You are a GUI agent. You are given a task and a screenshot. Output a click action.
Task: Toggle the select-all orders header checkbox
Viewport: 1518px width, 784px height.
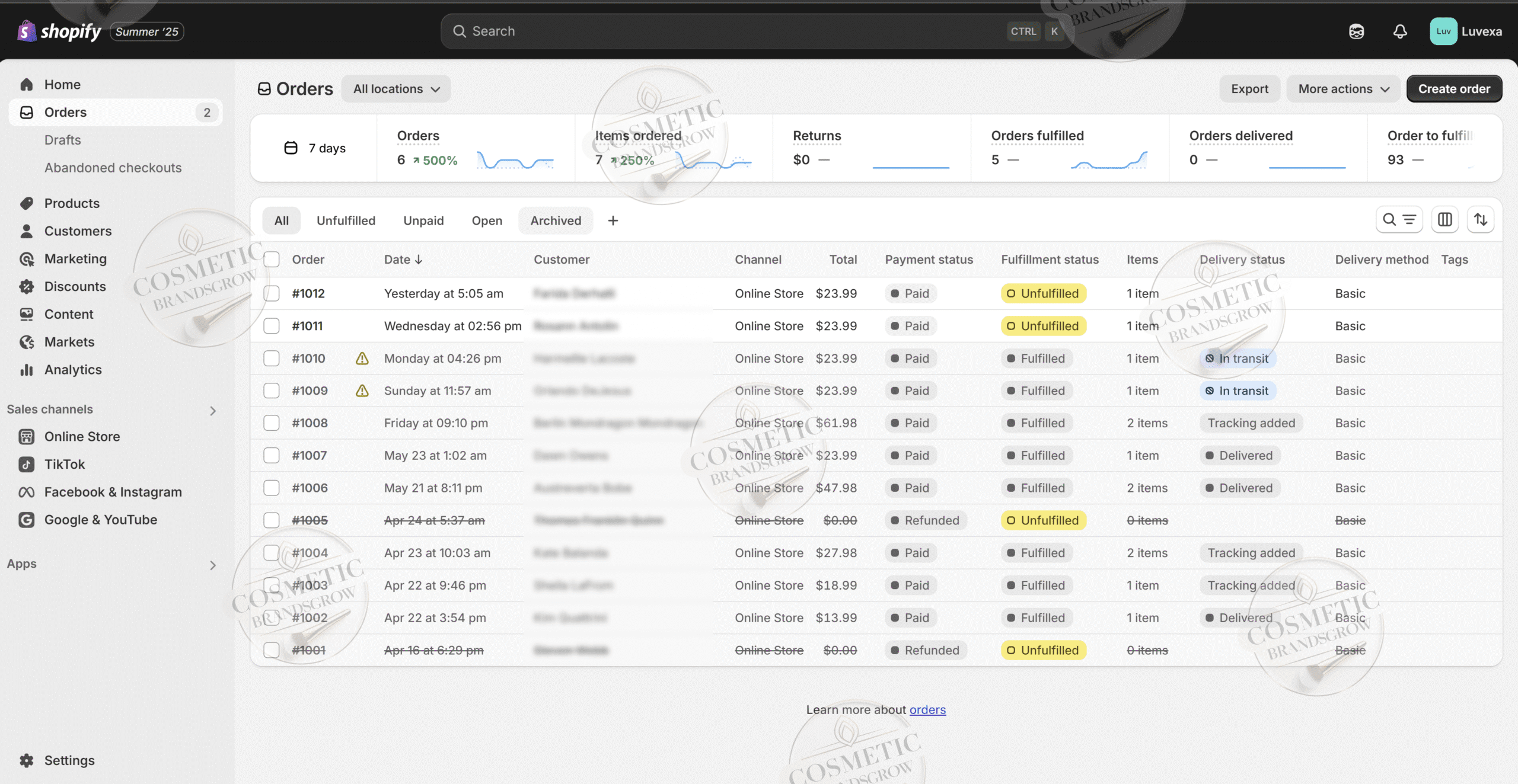click(x=272, y=260)
